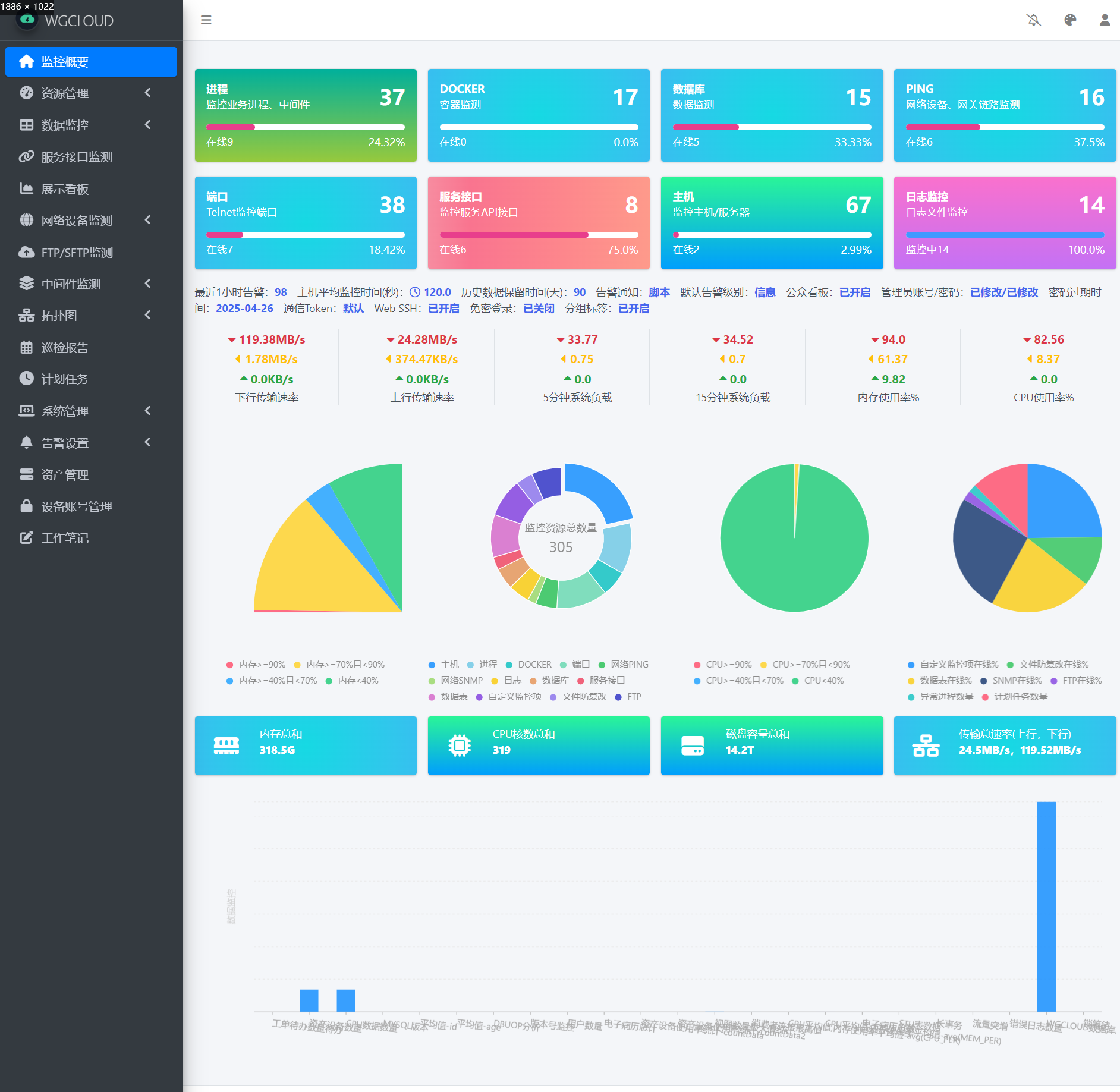
Task: Click the gauge icon for 资源管理
Action: pyautogui.click(x=26, y=93)
